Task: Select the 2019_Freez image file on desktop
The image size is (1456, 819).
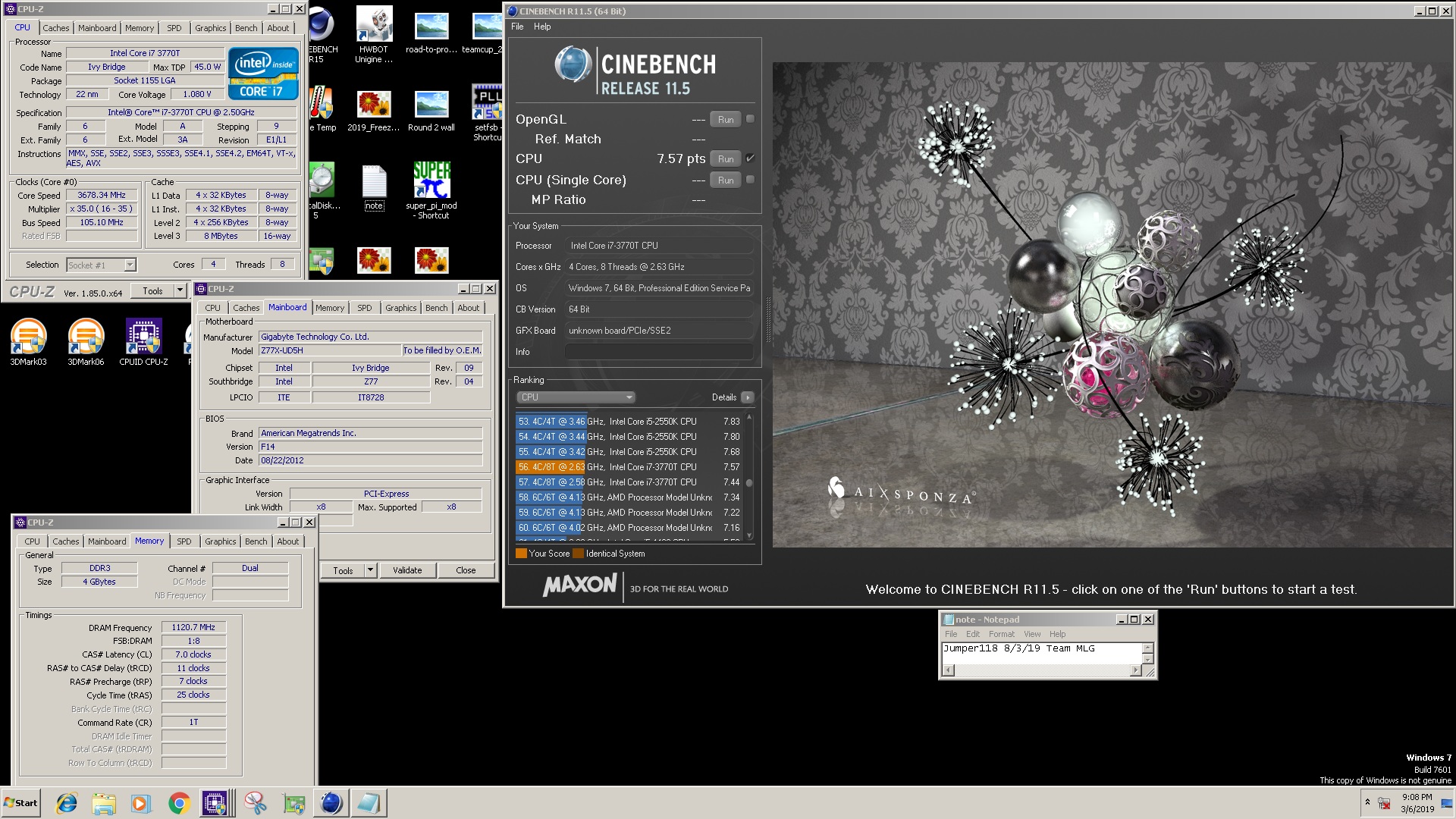Action: (x=374, y=111)
